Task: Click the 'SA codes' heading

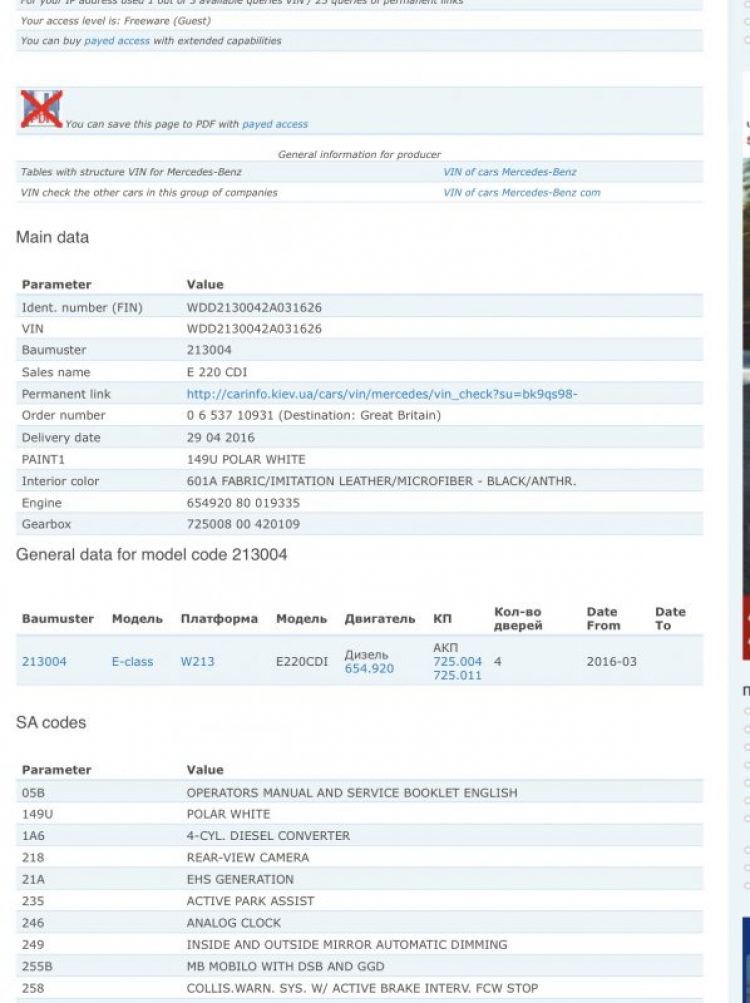Action: click(x=51, y=723)
